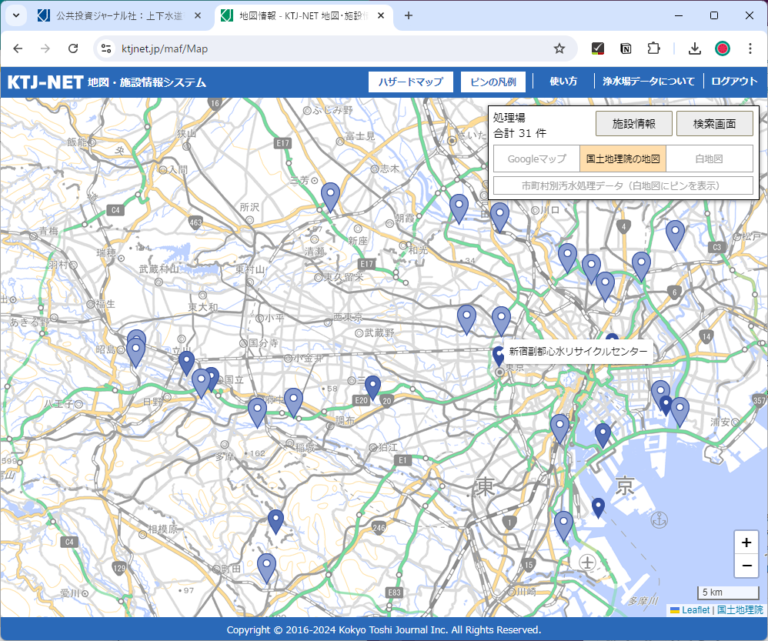Open the browser downloads icon

click(x=694, y=48)
